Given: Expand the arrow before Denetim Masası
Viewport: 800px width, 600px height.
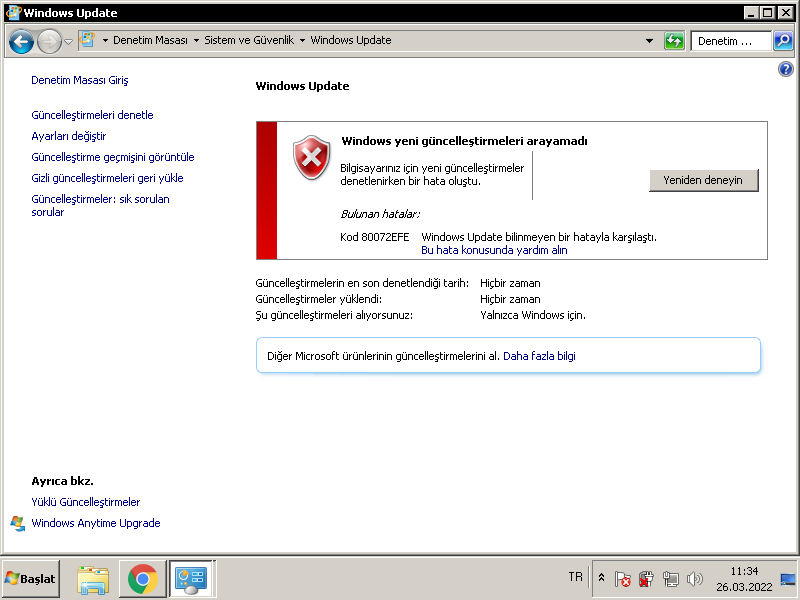Looking at the screenshot, I should click(x=105, y=40).
